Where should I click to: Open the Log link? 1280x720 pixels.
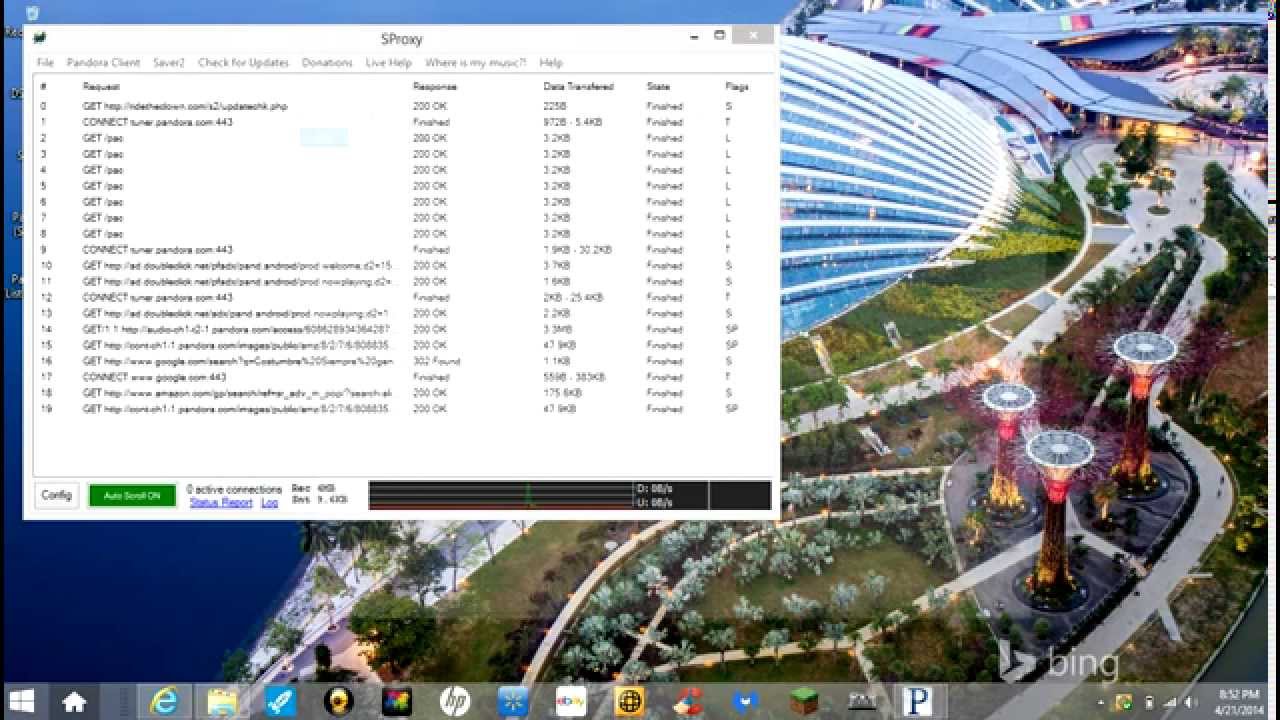click(x=269, y=502)
